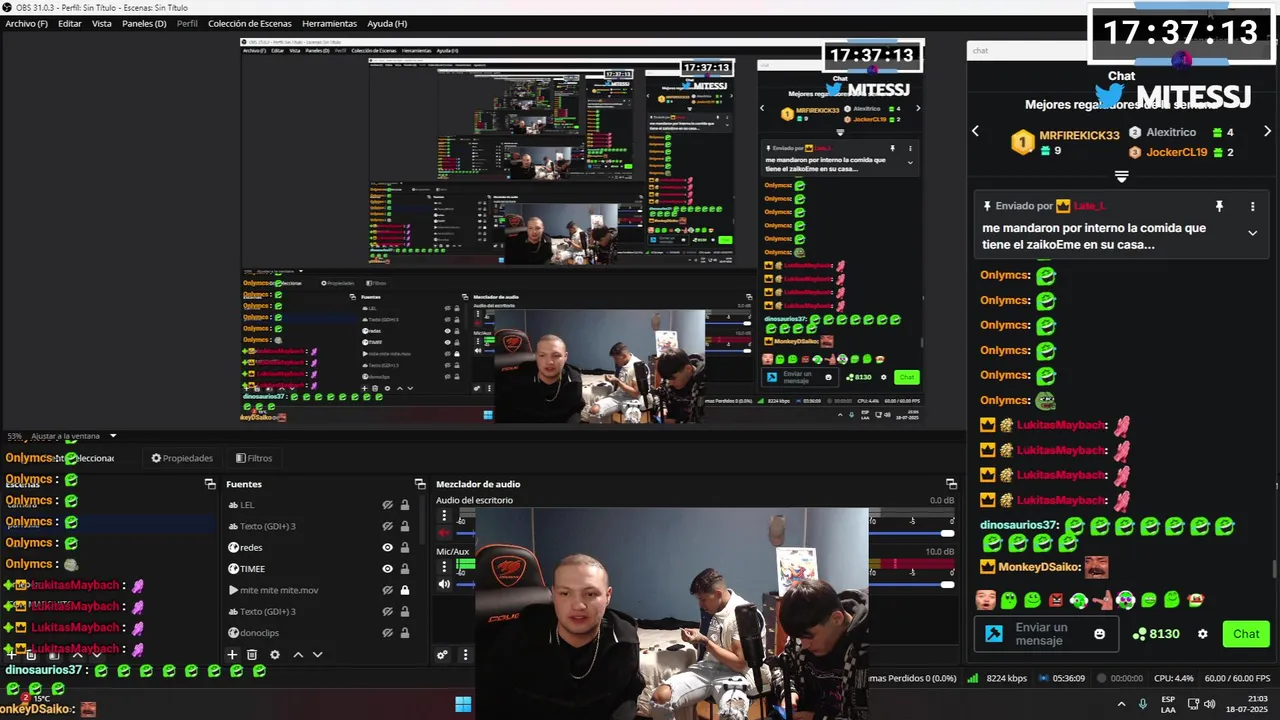Open source properties gear in Fuentes toolbar
The width and height of the screenshot is (1280, 720).
click(x=274, y=655)
